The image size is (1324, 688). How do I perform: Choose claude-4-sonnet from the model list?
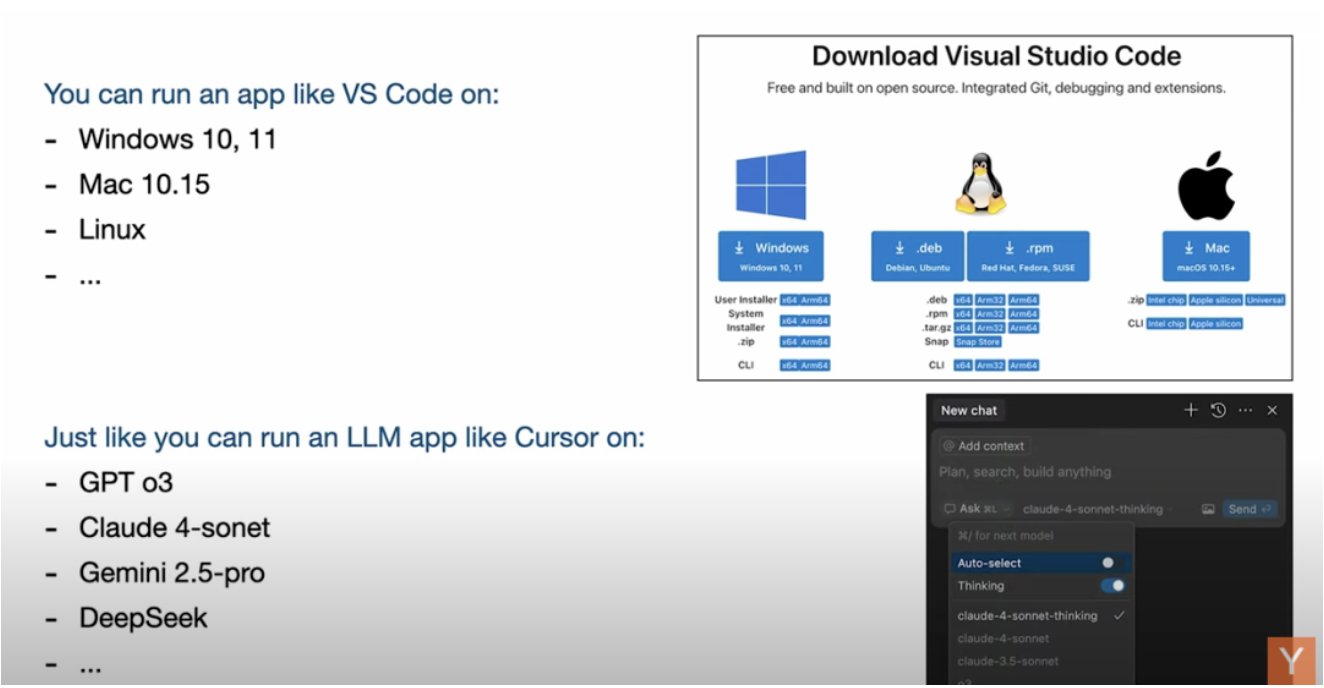[x=1041, y=638]
